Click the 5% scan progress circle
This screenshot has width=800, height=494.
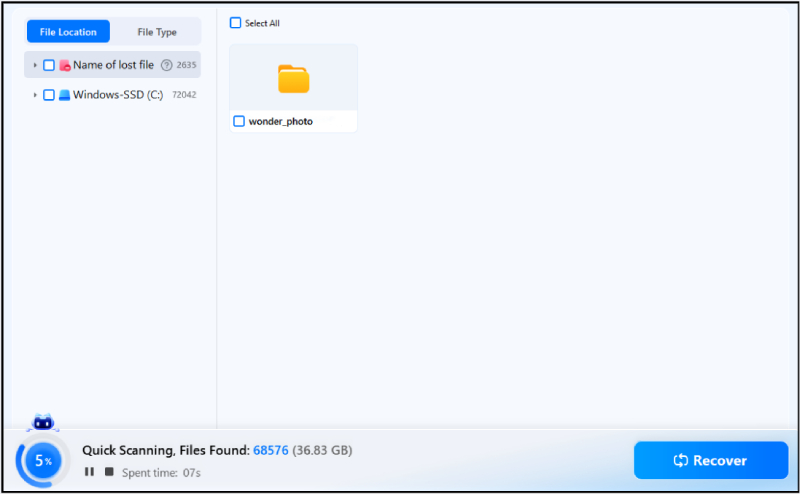(x=43, y=461)
